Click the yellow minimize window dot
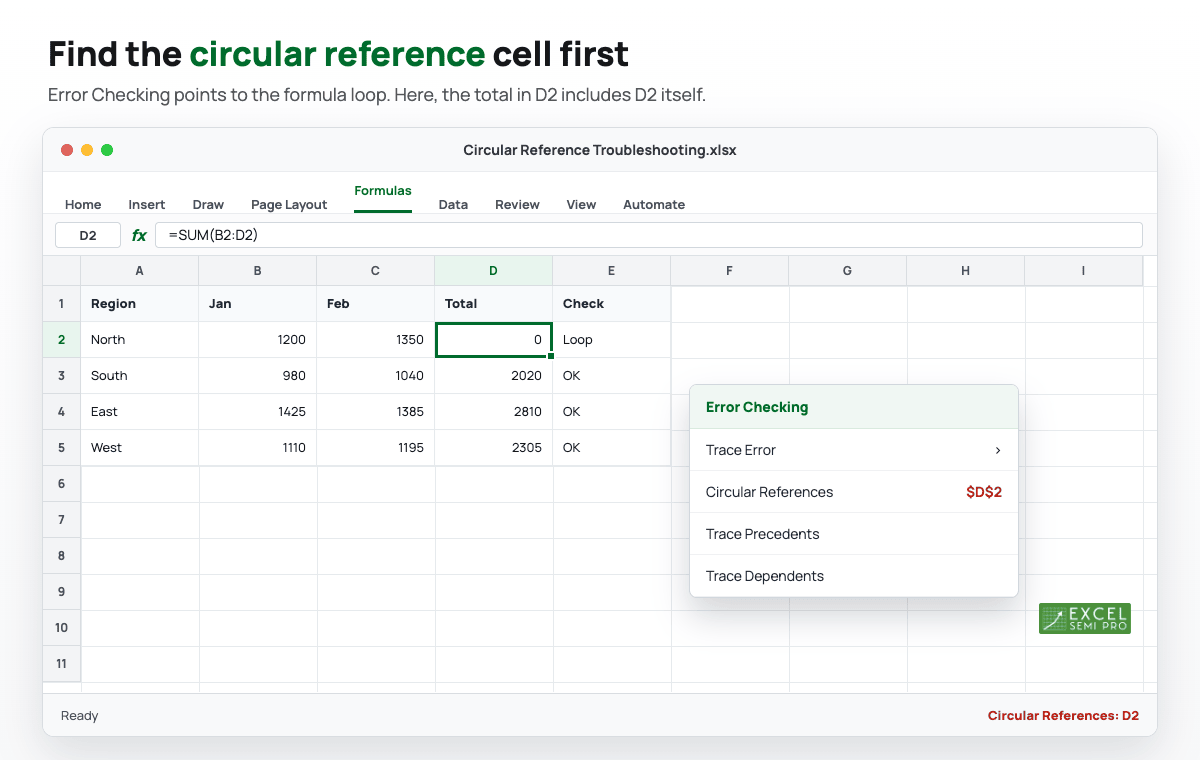This screenshot has height=760, width=1200. point(87,150)
